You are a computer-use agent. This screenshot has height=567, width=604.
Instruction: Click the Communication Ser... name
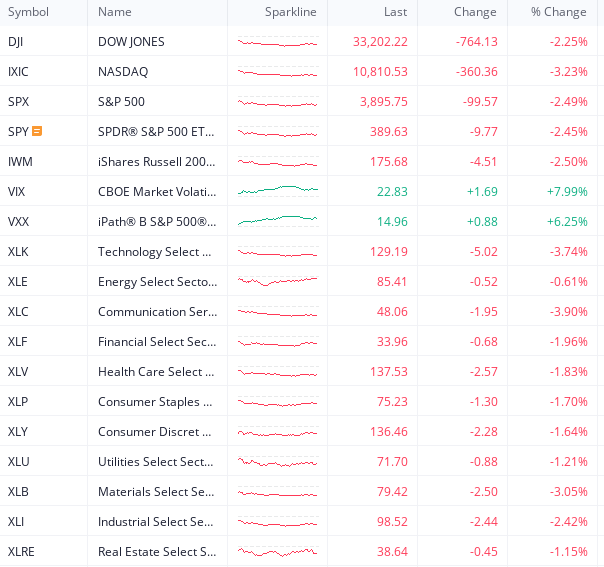coord(158,312)
